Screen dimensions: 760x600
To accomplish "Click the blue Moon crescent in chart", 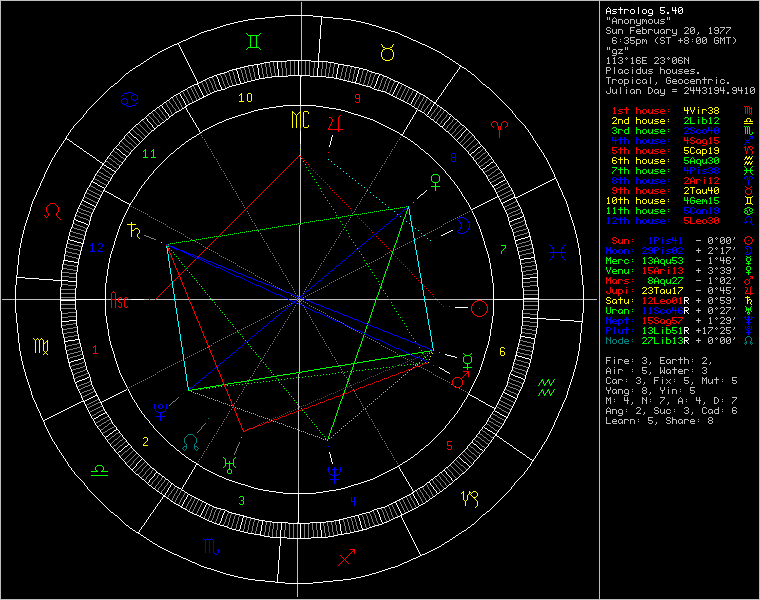I will coord(462,225).
